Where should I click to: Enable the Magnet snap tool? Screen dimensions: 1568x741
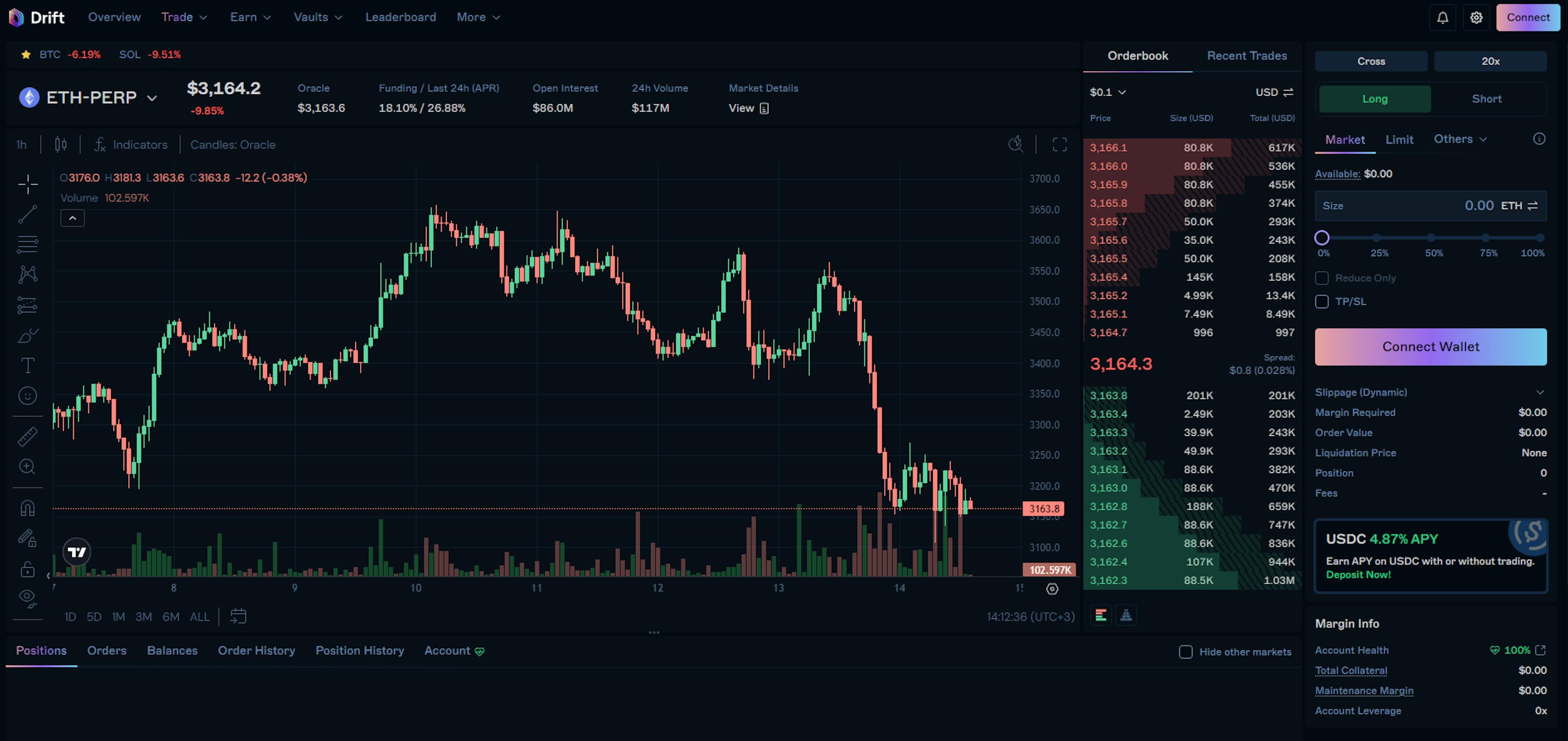[28, 507]
